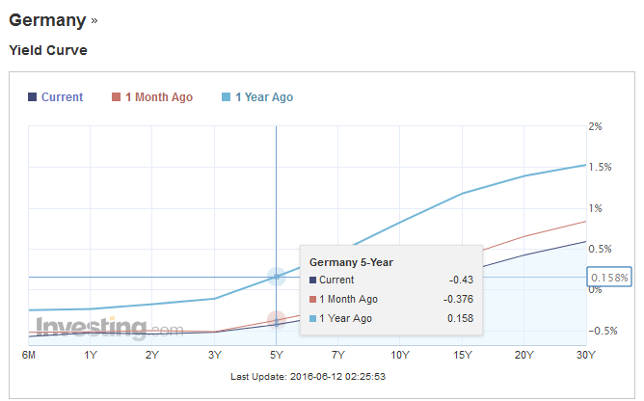Click the 10Y label on the x-axis
This screenshot has width=644, height=401.
[x=400, y=355]
